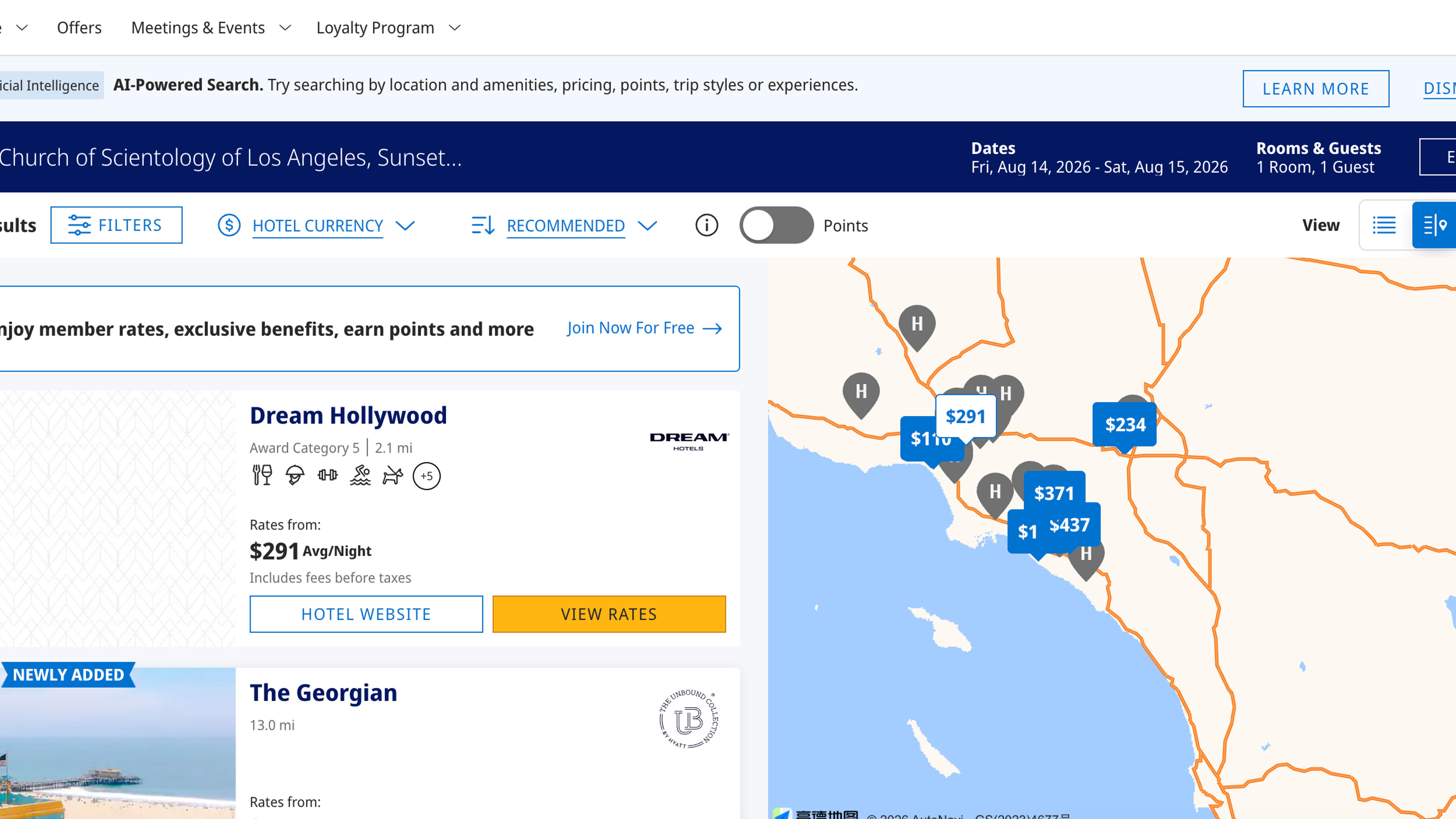Toggle the Points switch on
The height and width of the screenshot is (819, 1456).
coord(777,225)
